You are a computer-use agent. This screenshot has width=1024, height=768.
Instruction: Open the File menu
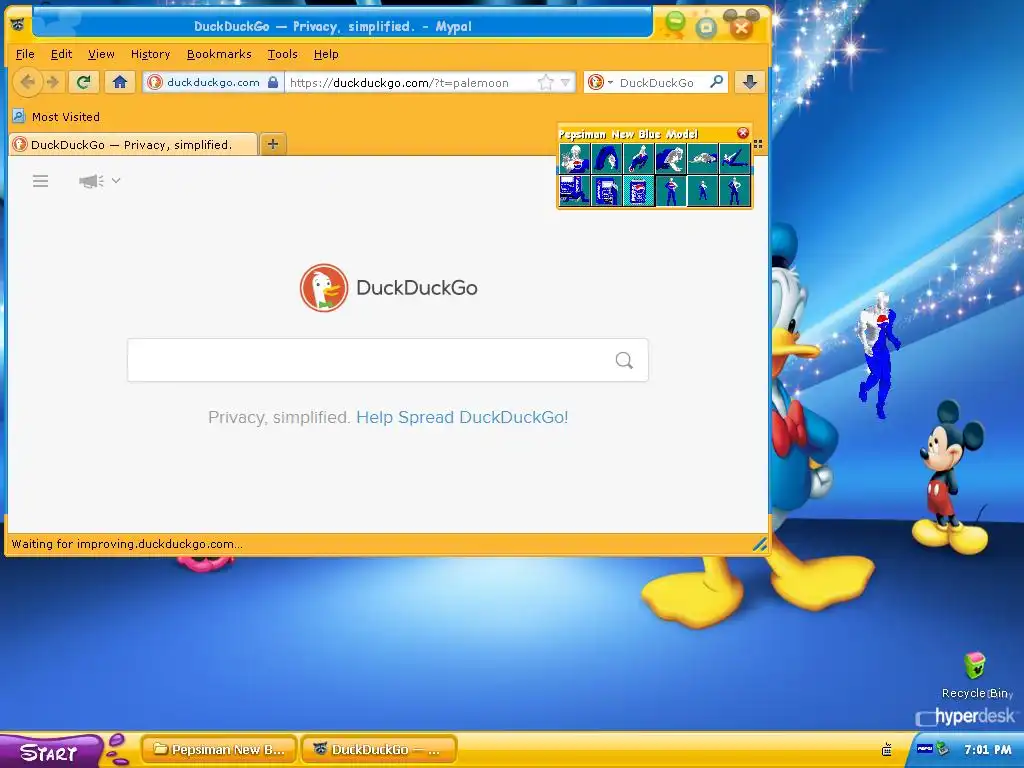(x=25, y=54)
